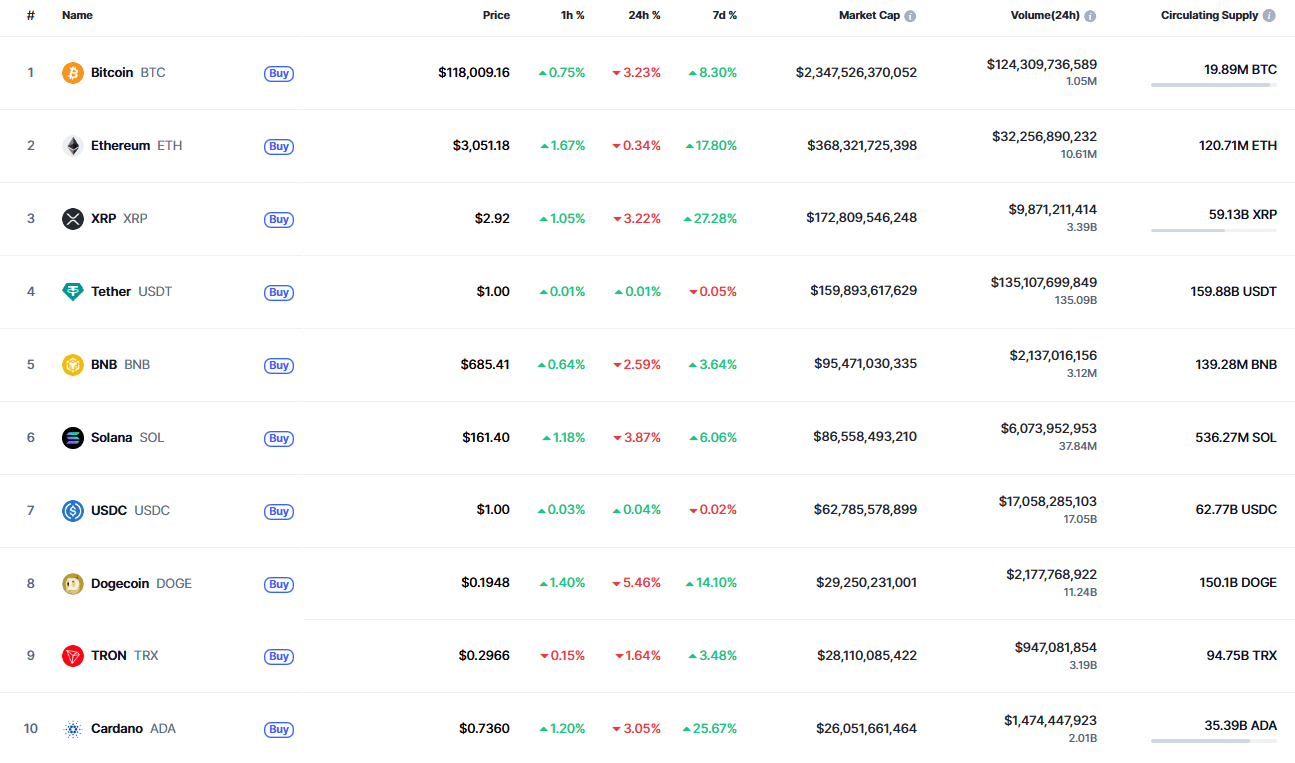Click XRP 7d change 27.28%
This screenshot has height=763, width=1295.
tap(710, 219)
